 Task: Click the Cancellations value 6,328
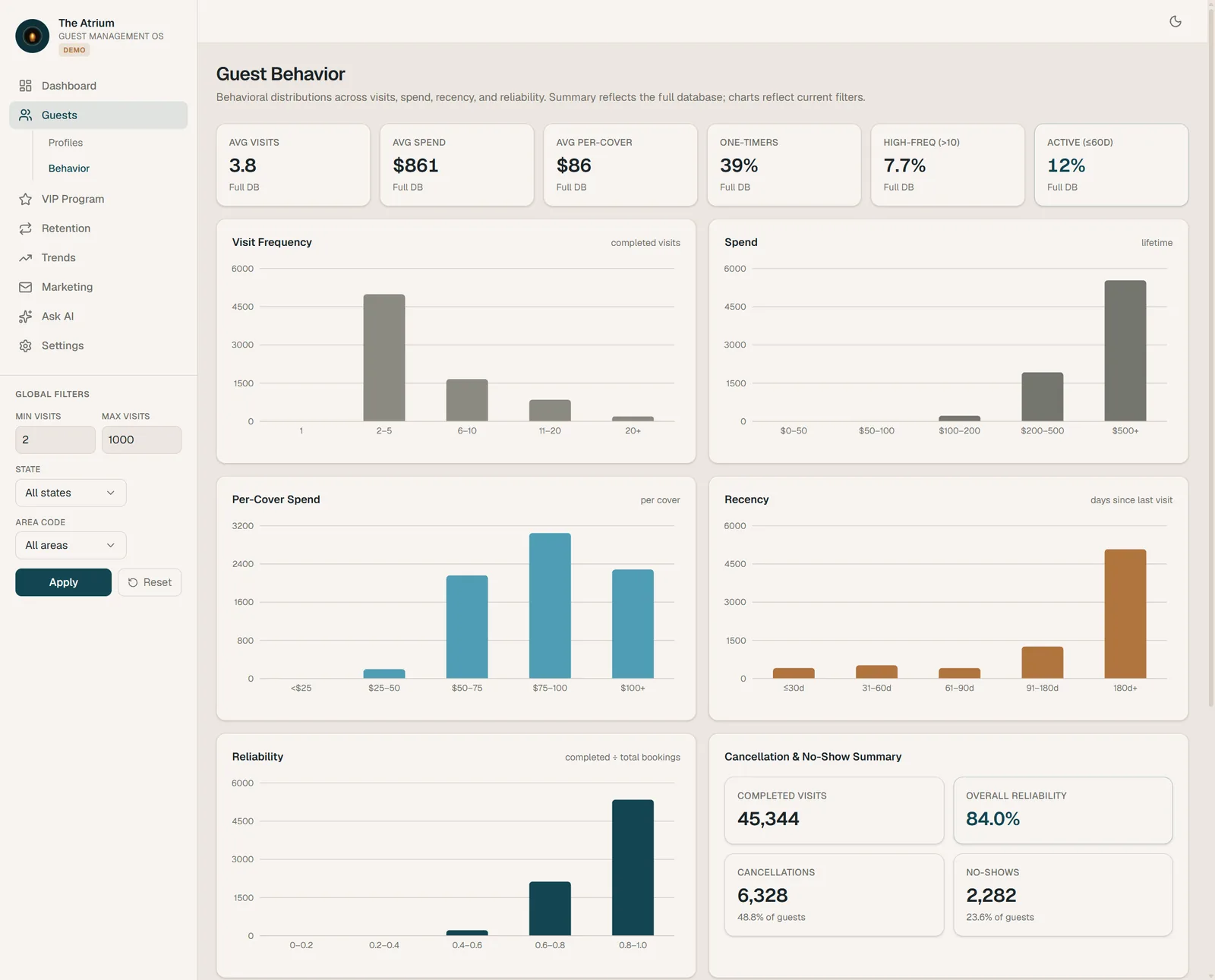762,896
